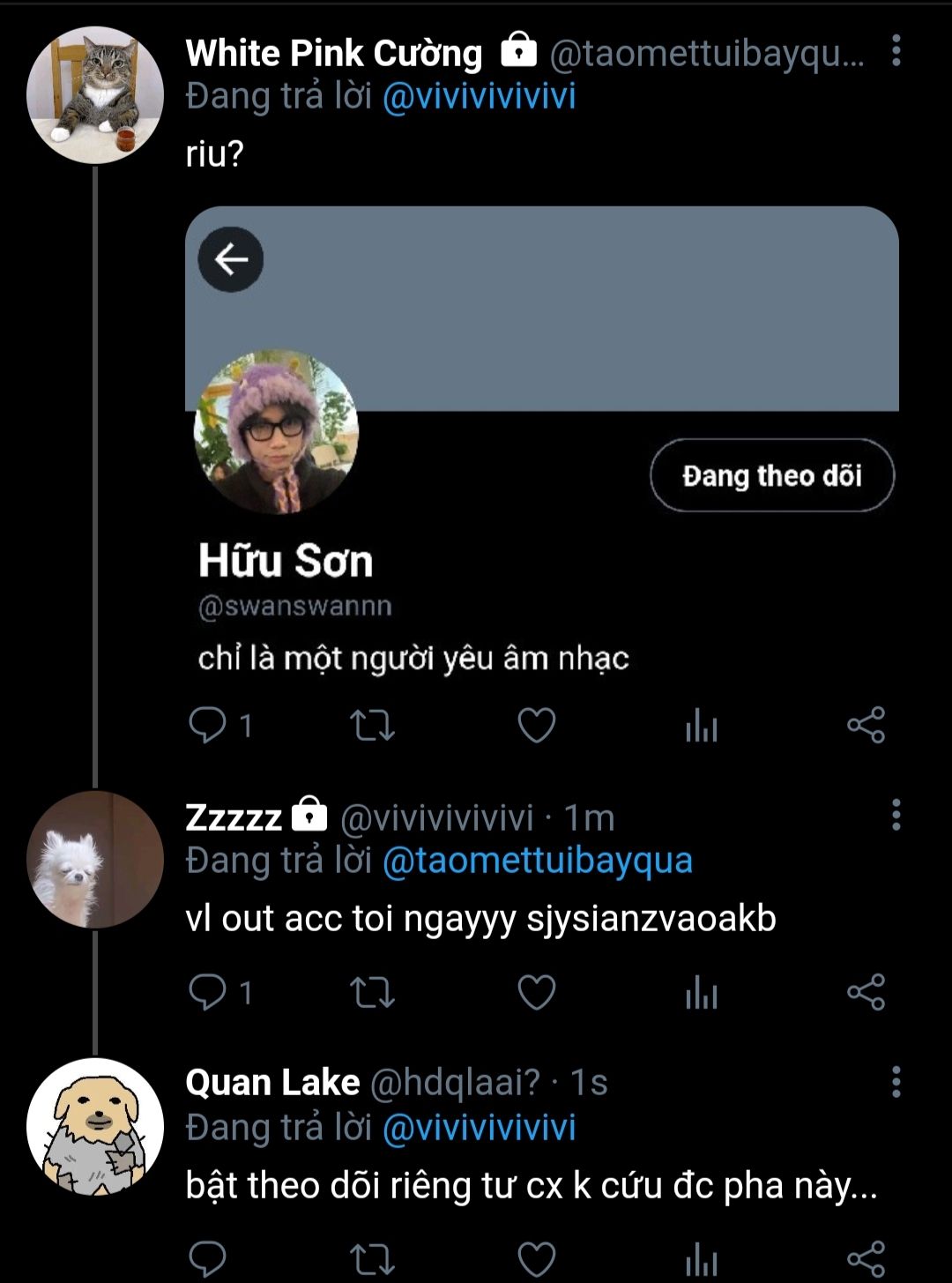Open the @taomettuibayqua mention link

pyautogui.click(x=537, y=861)
